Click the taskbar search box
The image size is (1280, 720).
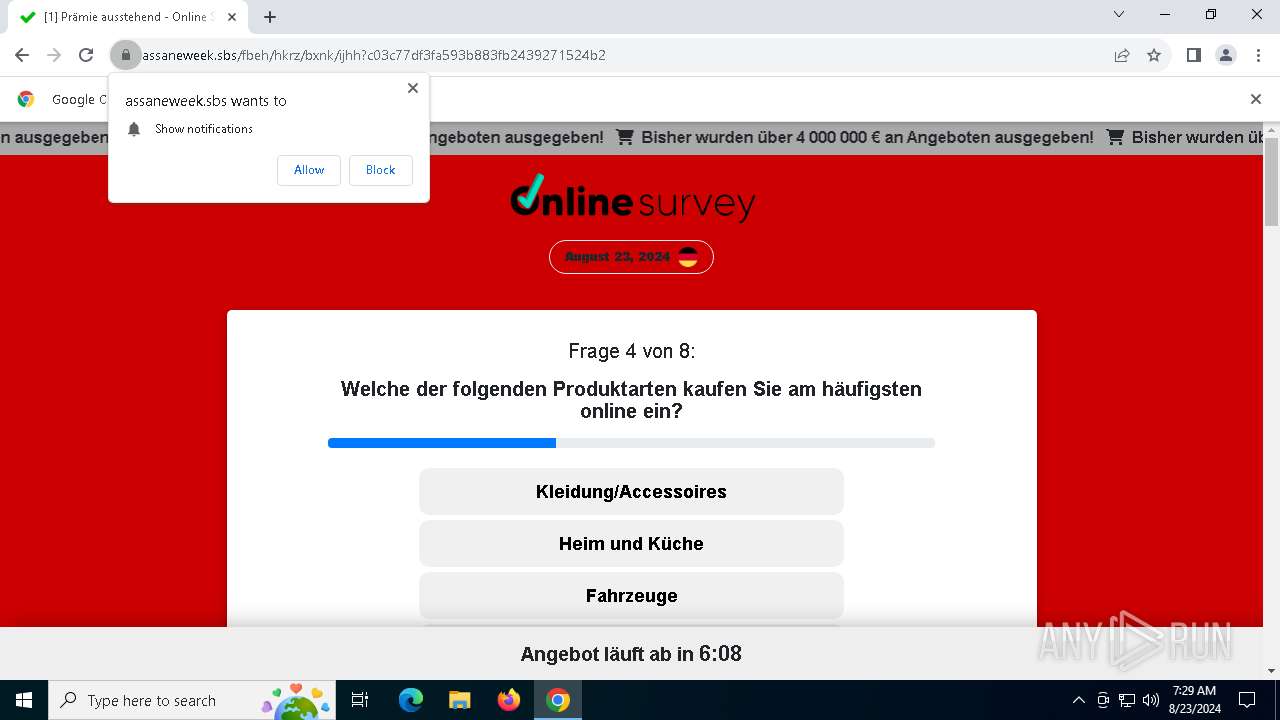[x=193, y=701]
